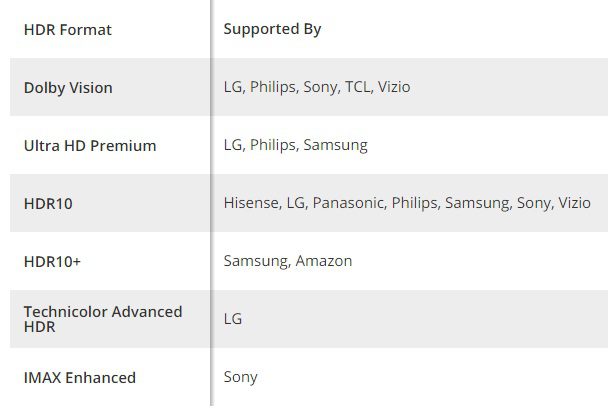This screenshot has height=408, width=608.
Task: Click Sony in the HDR10 row
Action: pos(532,203)
